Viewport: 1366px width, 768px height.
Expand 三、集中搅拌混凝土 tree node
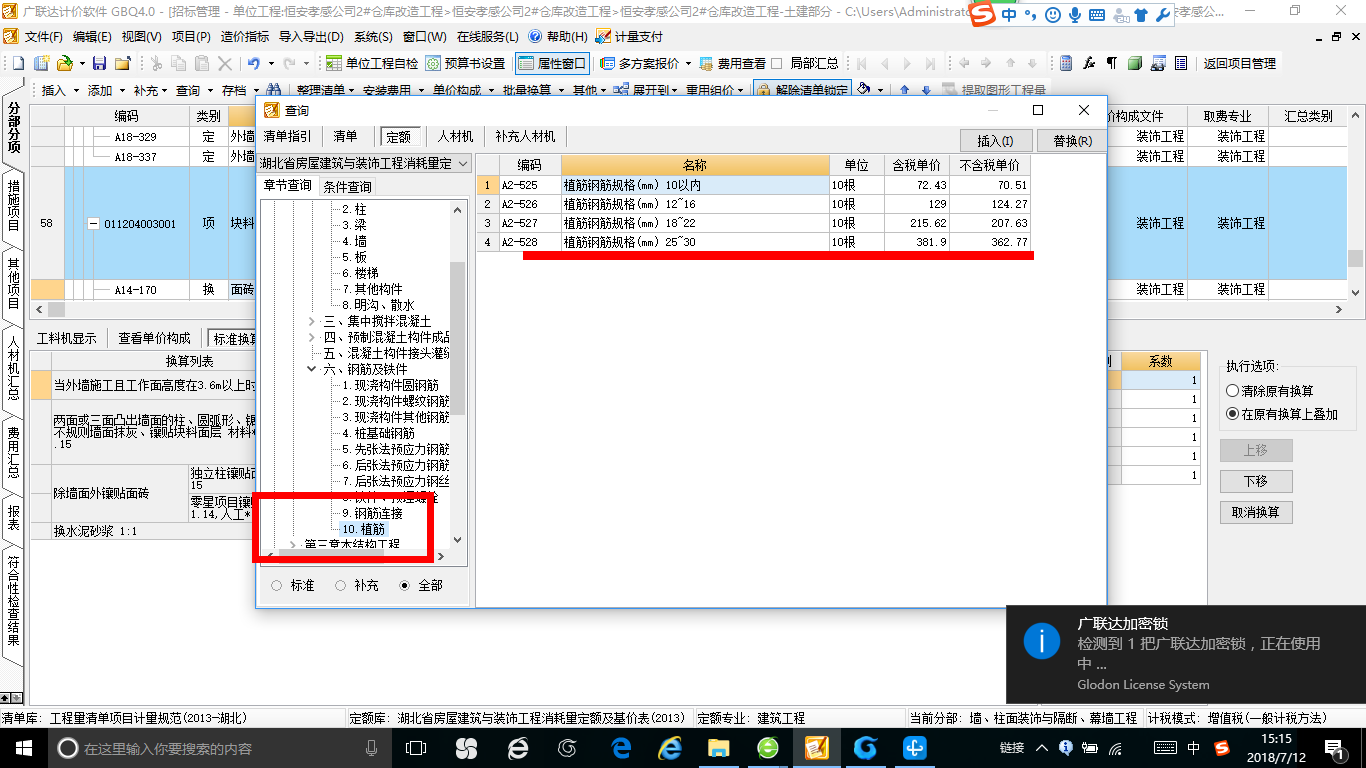311,321
